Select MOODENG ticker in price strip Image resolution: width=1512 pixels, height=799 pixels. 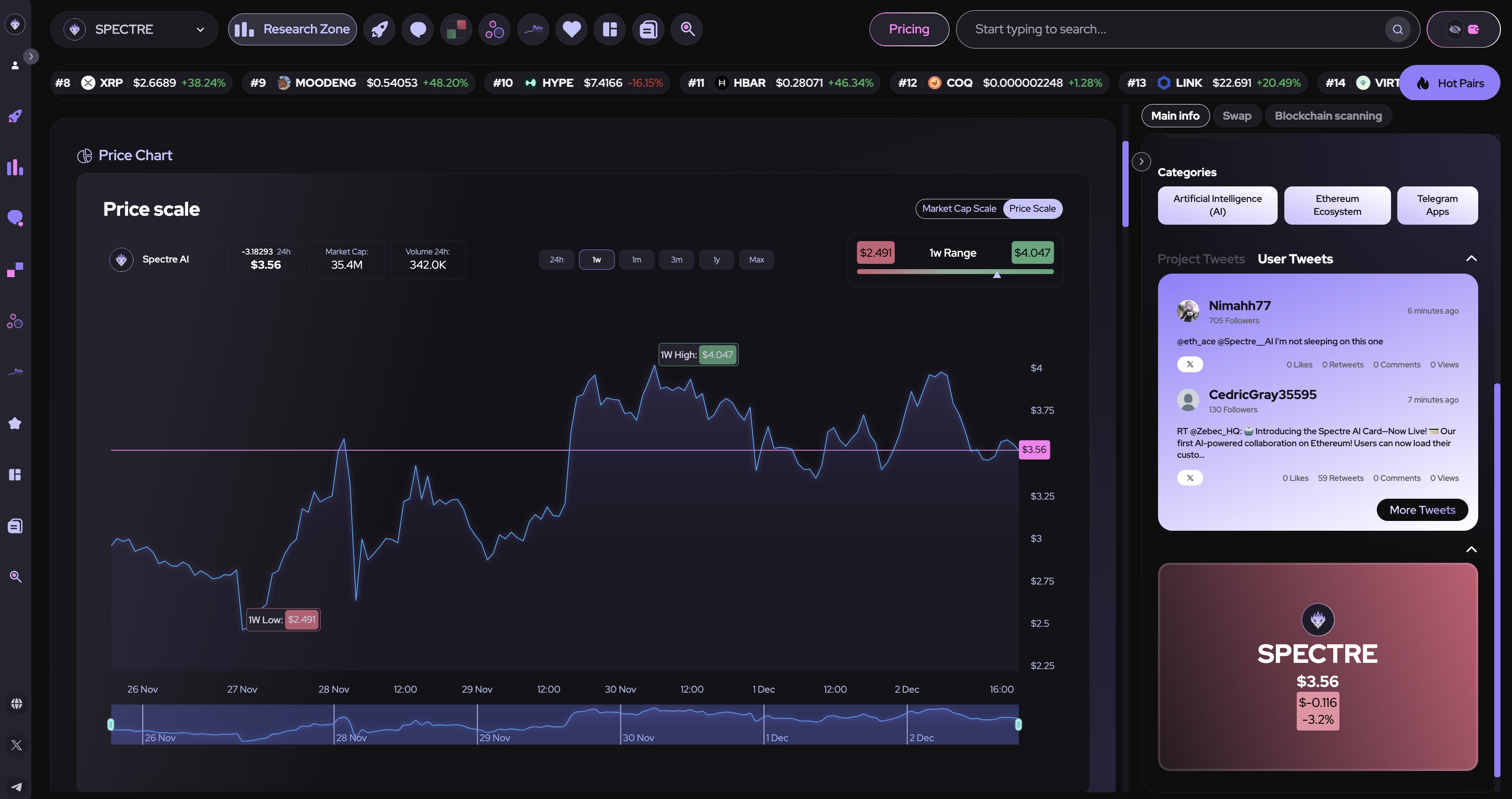[359, 83]
